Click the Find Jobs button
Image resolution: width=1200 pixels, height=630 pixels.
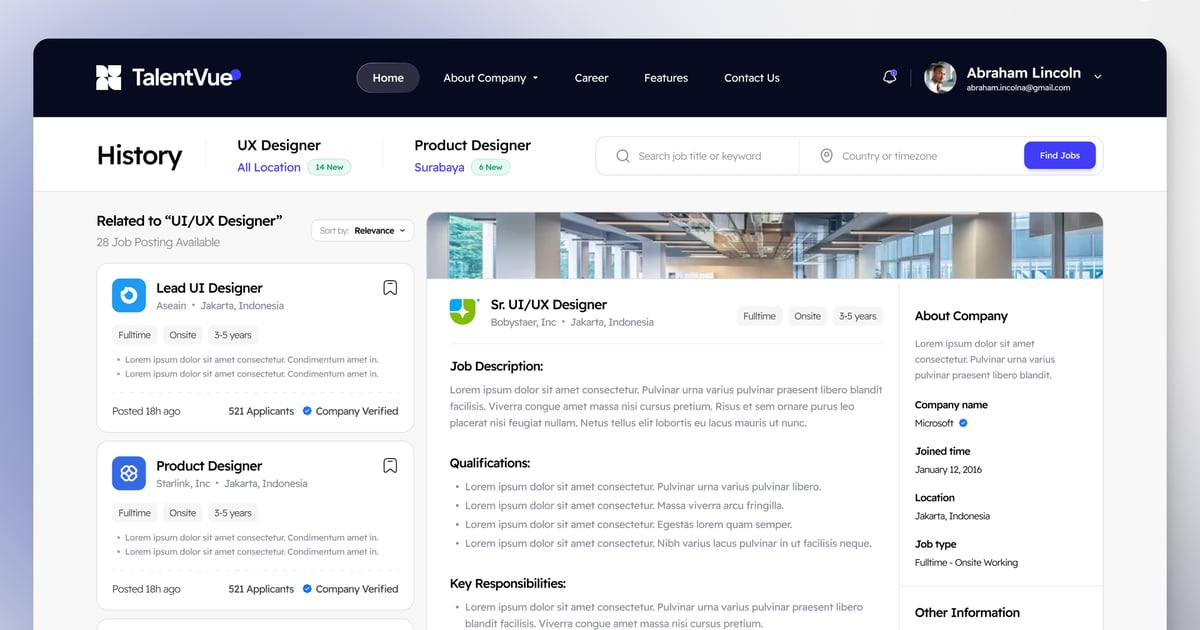(x=1060, y=156)
